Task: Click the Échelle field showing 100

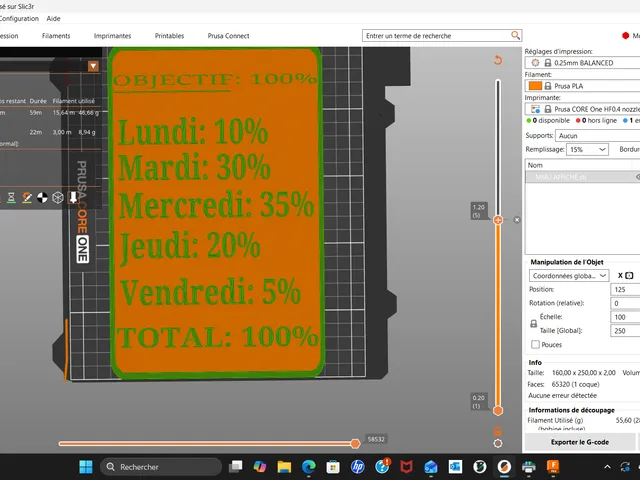Action: coord(625,317)
